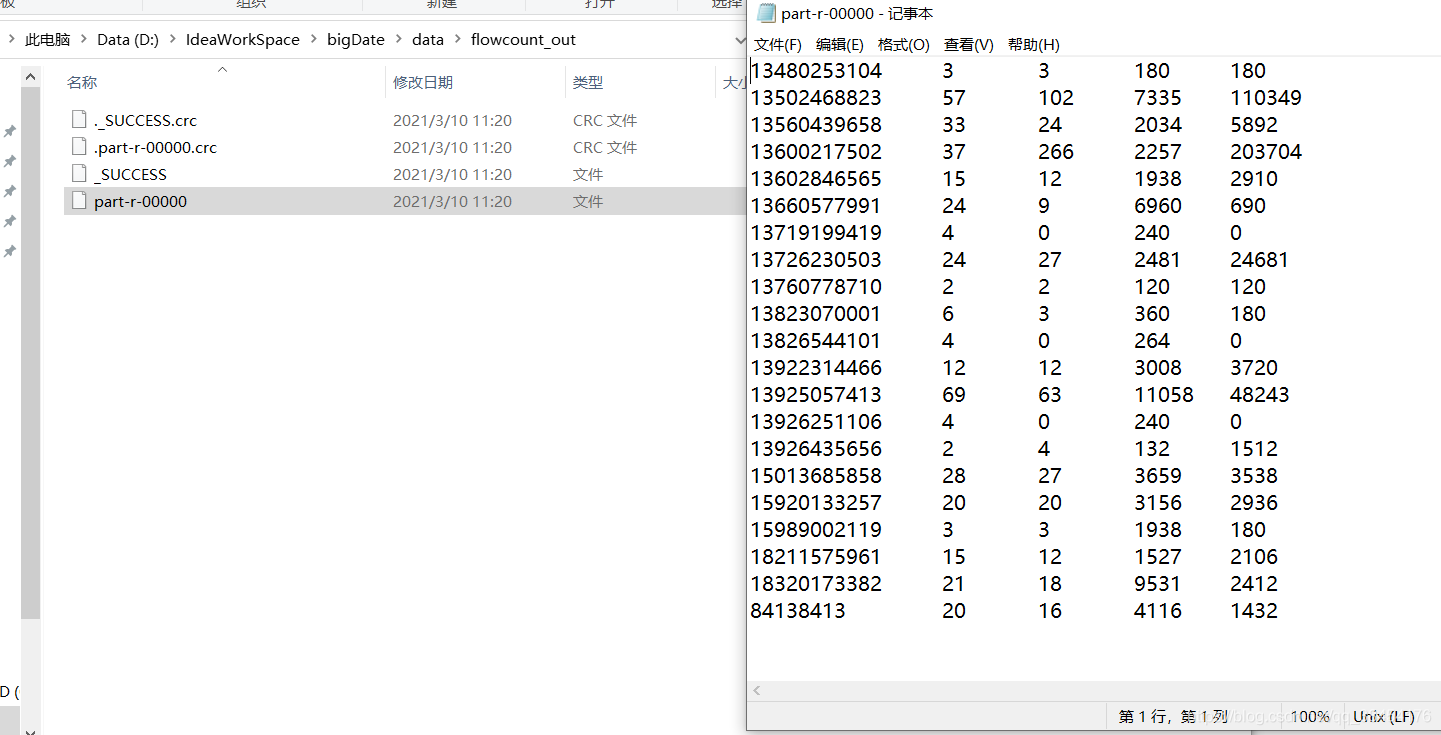
Task: Sort files by 类型 column header
Action: [587, 82]
